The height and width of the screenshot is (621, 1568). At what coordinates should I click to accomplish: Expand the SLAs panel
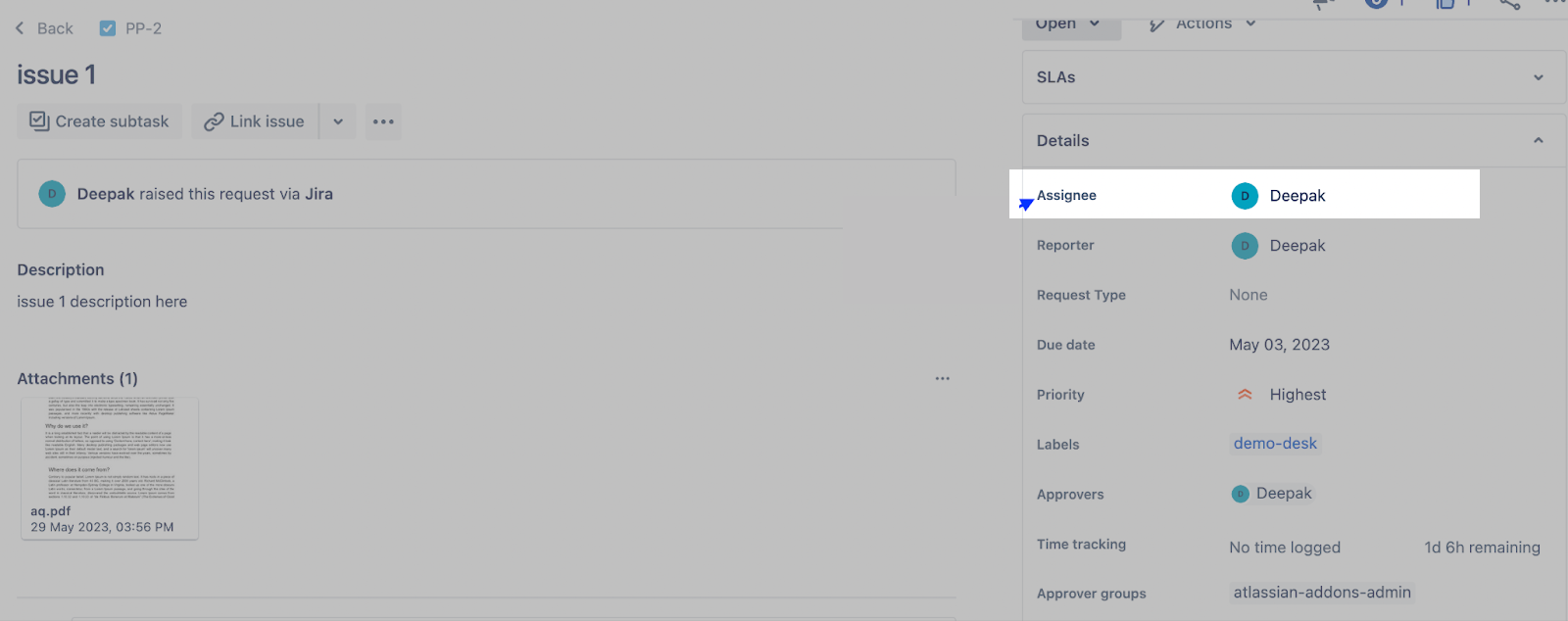tap(1538, 77)
